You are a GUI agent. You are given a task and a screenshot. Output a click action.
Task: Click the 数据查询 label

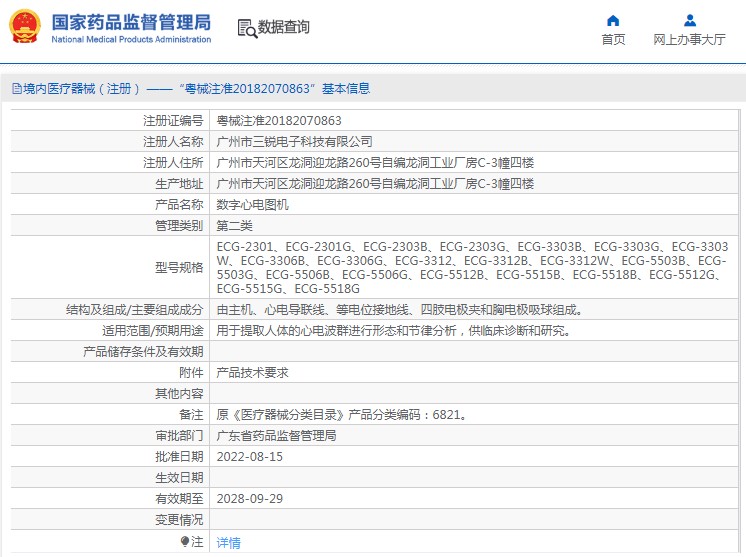click(284, 27)
